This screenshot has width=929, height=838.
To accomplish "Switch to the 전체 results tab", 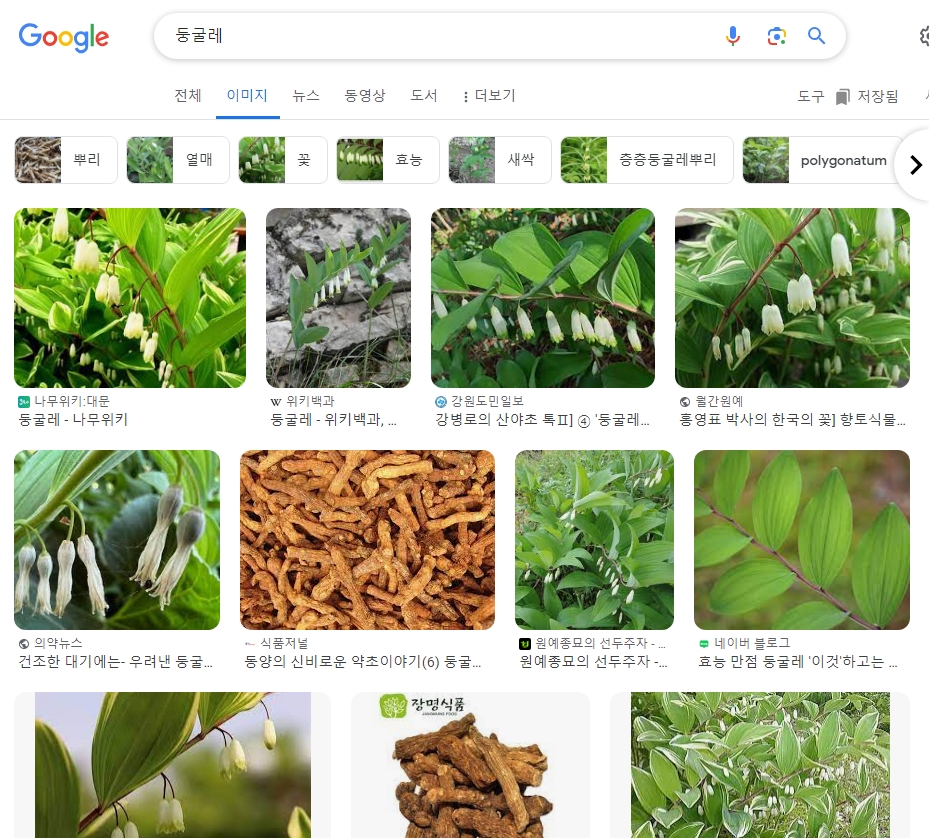I will point(187,96).
